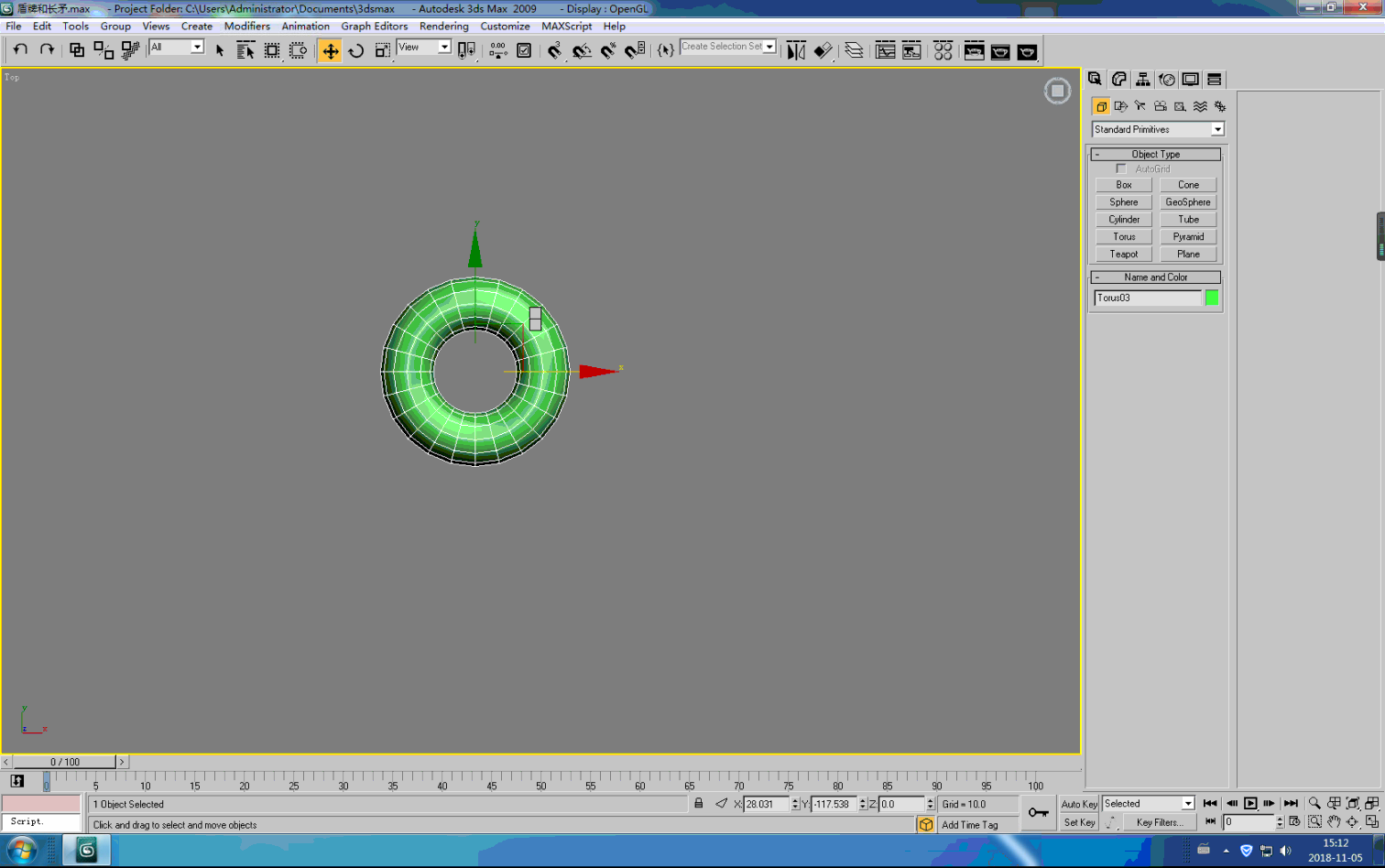Select Lights category icon
This screenshot has height=868, width=1385.
coord(1140,106)
